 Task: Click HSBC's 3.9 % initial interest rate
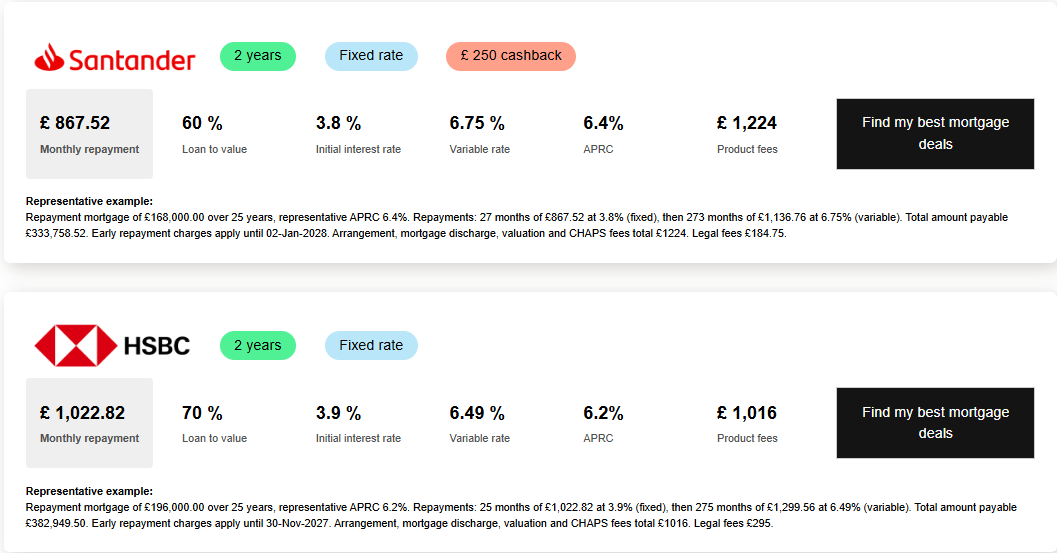(x=339, y=414)
